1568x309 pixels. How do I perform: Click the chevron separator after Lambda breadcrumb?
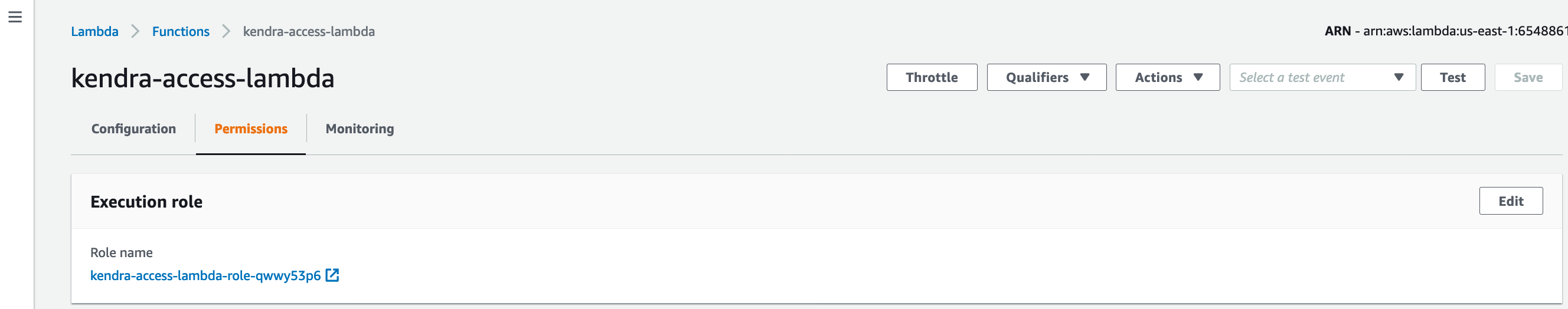[135, 31]
